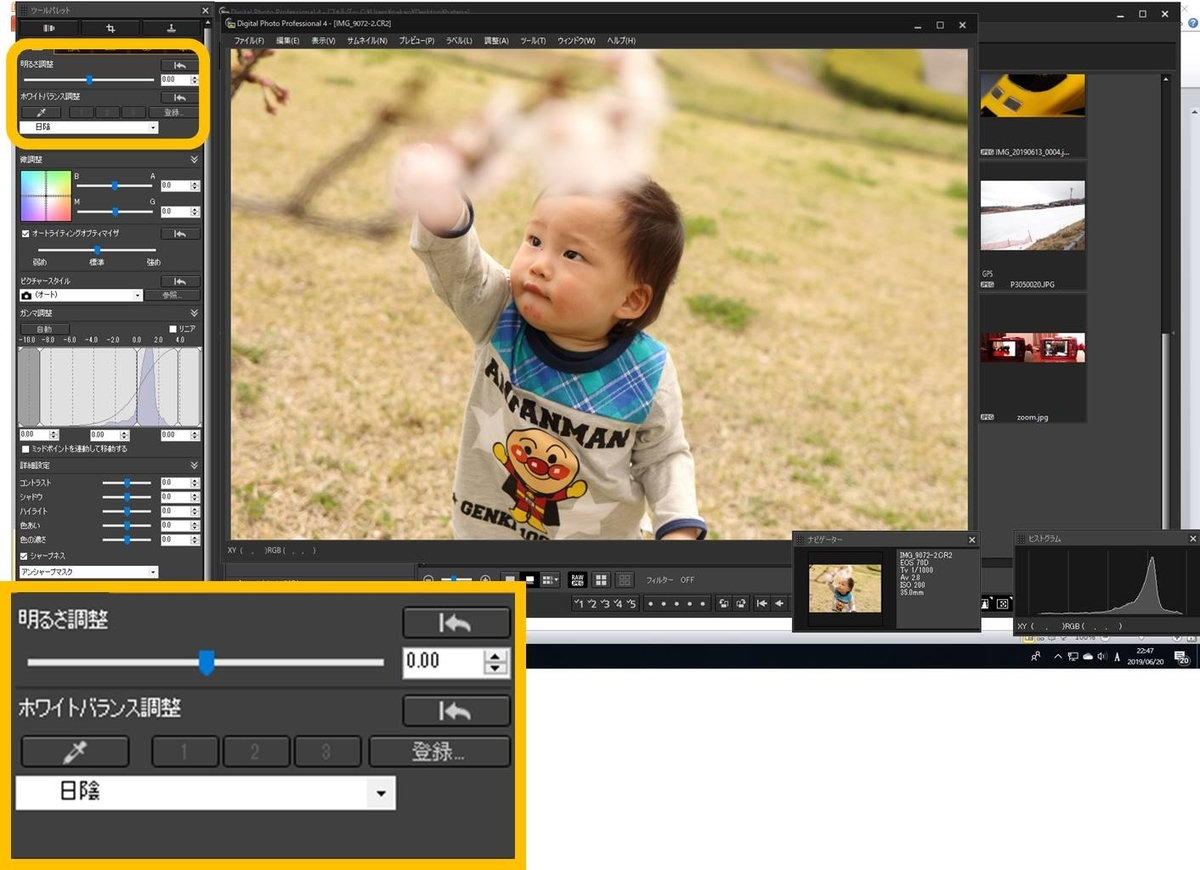Show hidden system tray icons

1057,657
